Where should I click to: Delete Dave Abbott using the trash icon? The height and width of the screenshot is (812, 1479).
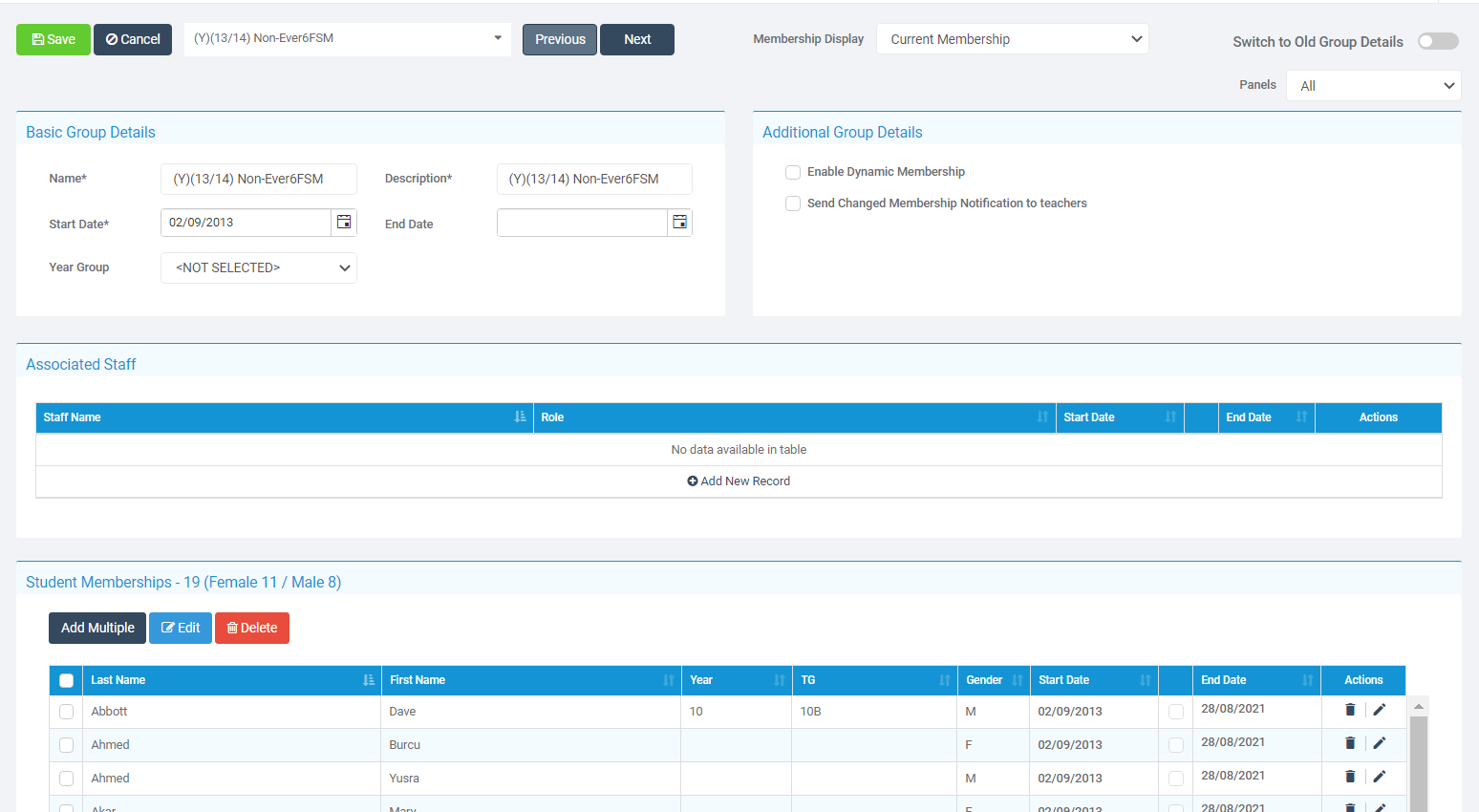click(1349, 709)
